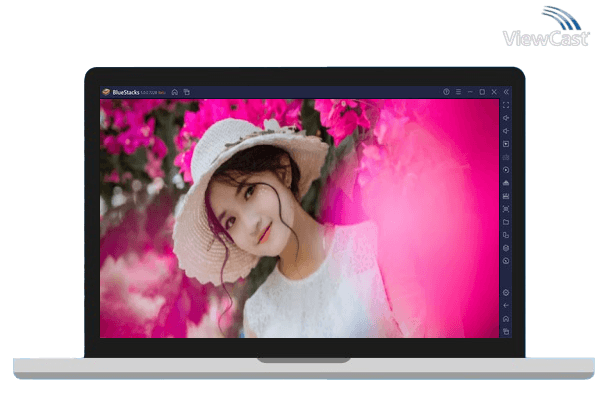
Task: Click the multi-window icon next to Home
Action: point(187,92)
